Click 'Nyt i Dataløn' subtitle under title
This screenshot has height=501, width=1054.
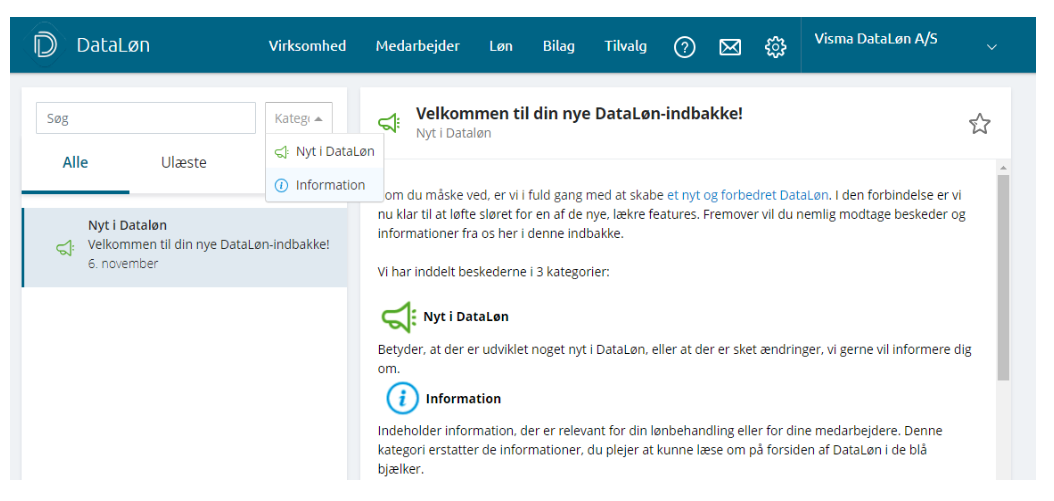(454, 133)
